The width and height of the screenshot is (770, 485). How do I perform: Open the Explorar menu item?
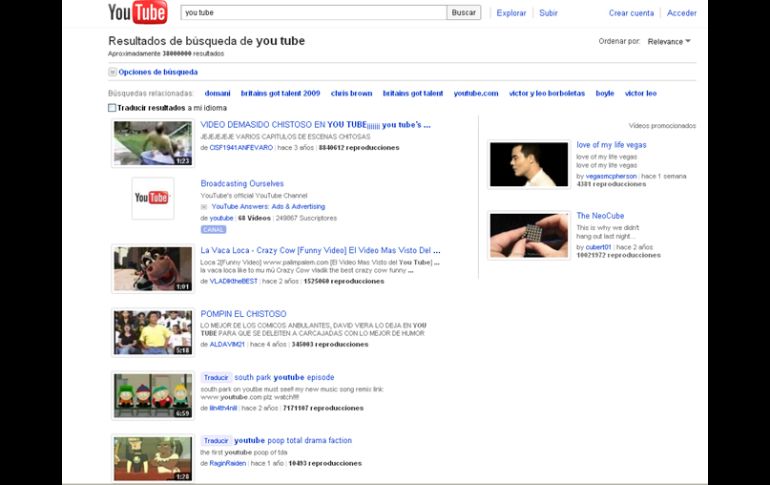tap(511, 13)
